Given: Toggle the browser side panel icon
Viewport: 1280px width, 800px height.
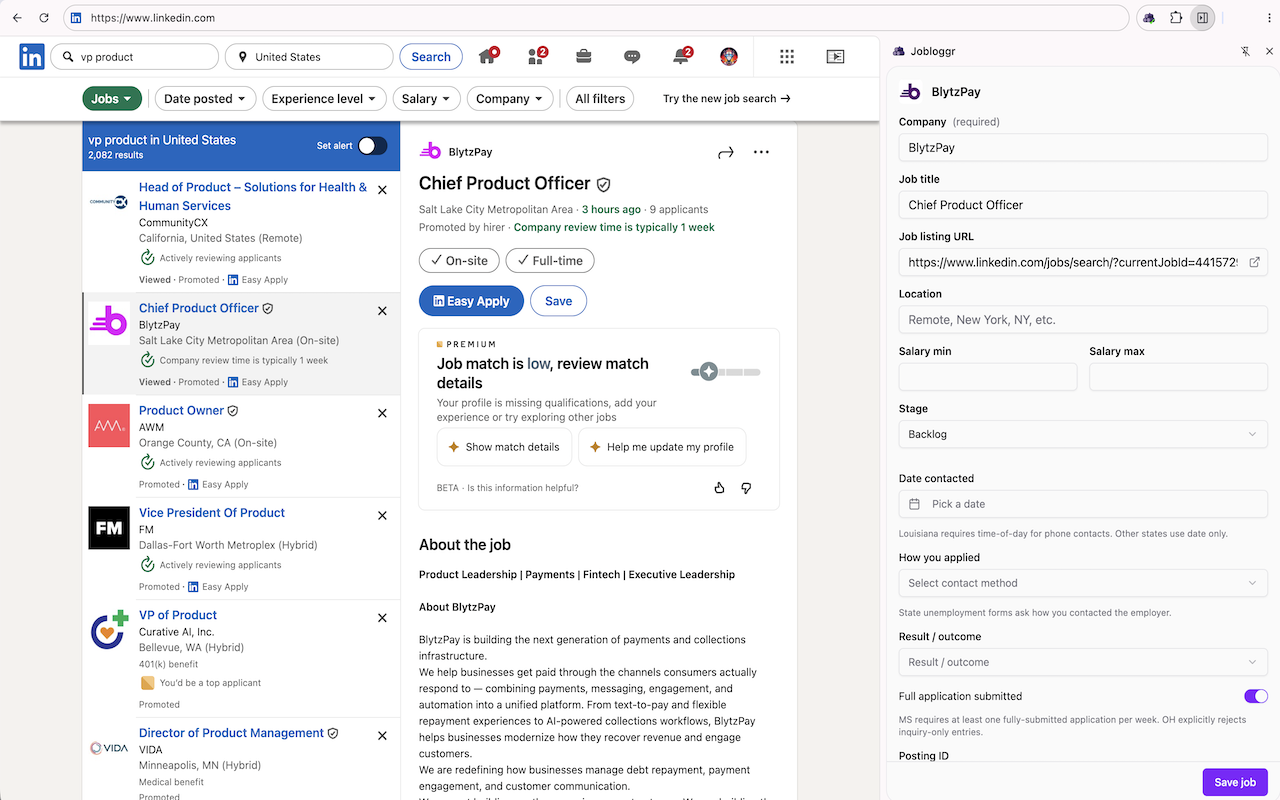Looking at the screenshot, I should point(1202,18).
